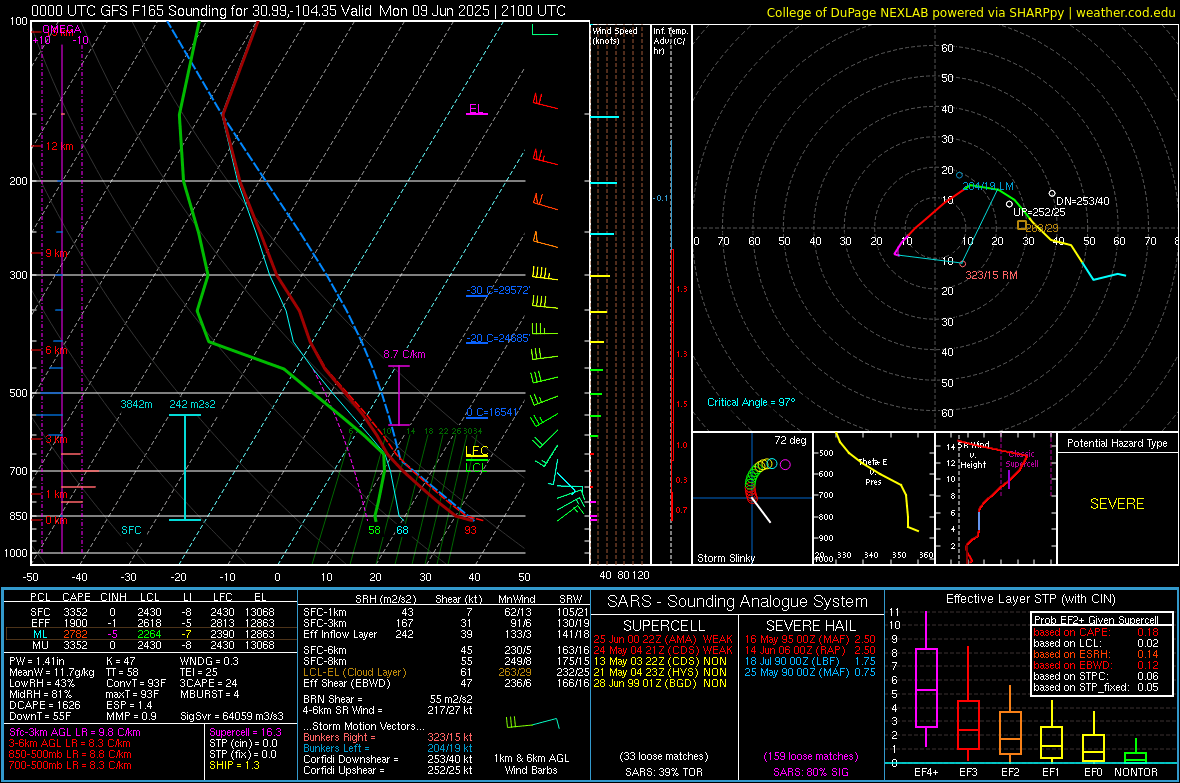Screen dimensions: 1180x783
Task: Select the 'LCL-EL (Cloud Layer)' shear row
Action: click(446, 672)
